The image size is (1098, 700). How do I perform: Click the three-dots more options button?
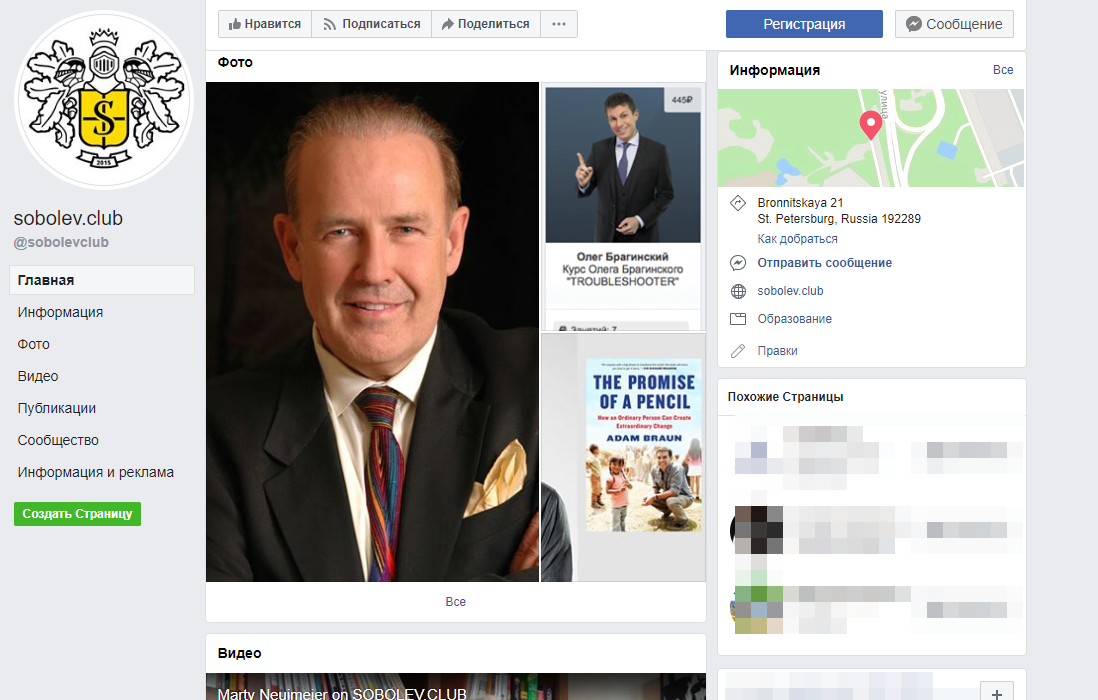[x=559, y=24]
